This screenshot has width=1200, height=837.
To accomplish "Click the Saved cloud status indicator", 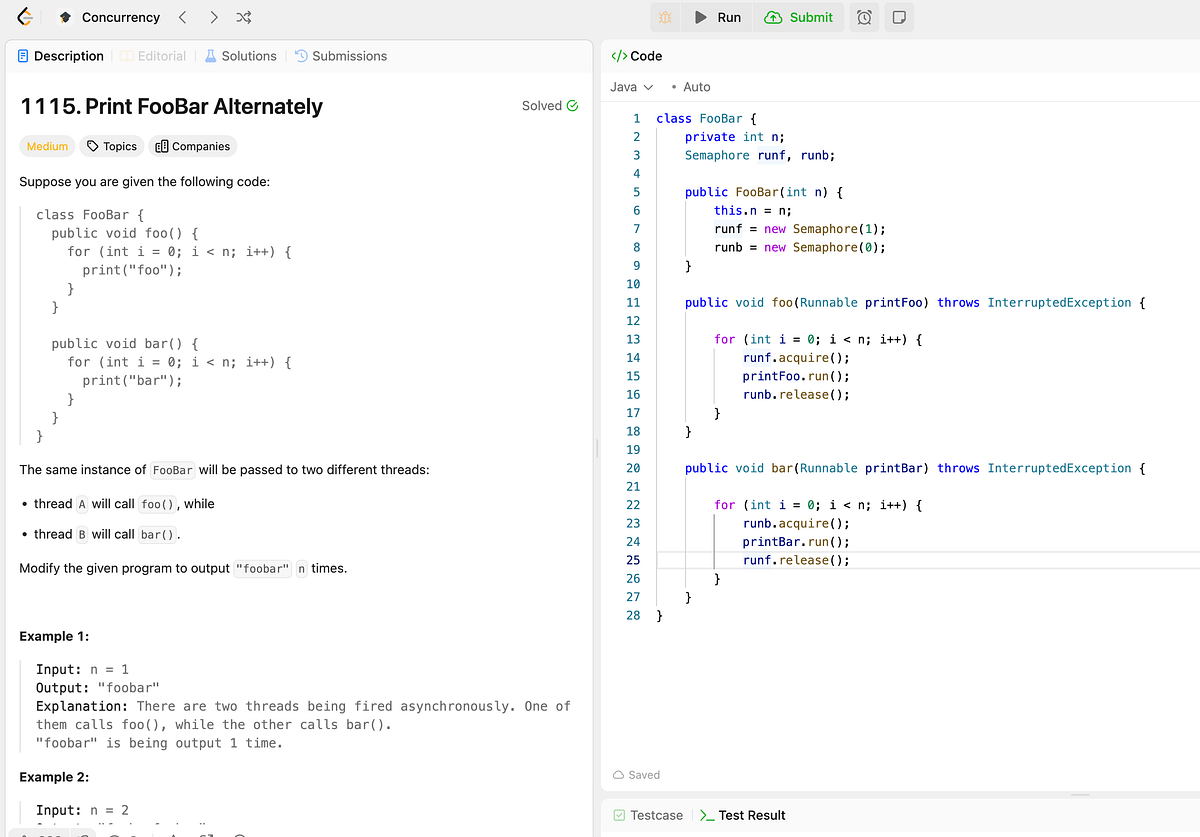I will coord(636,774).
